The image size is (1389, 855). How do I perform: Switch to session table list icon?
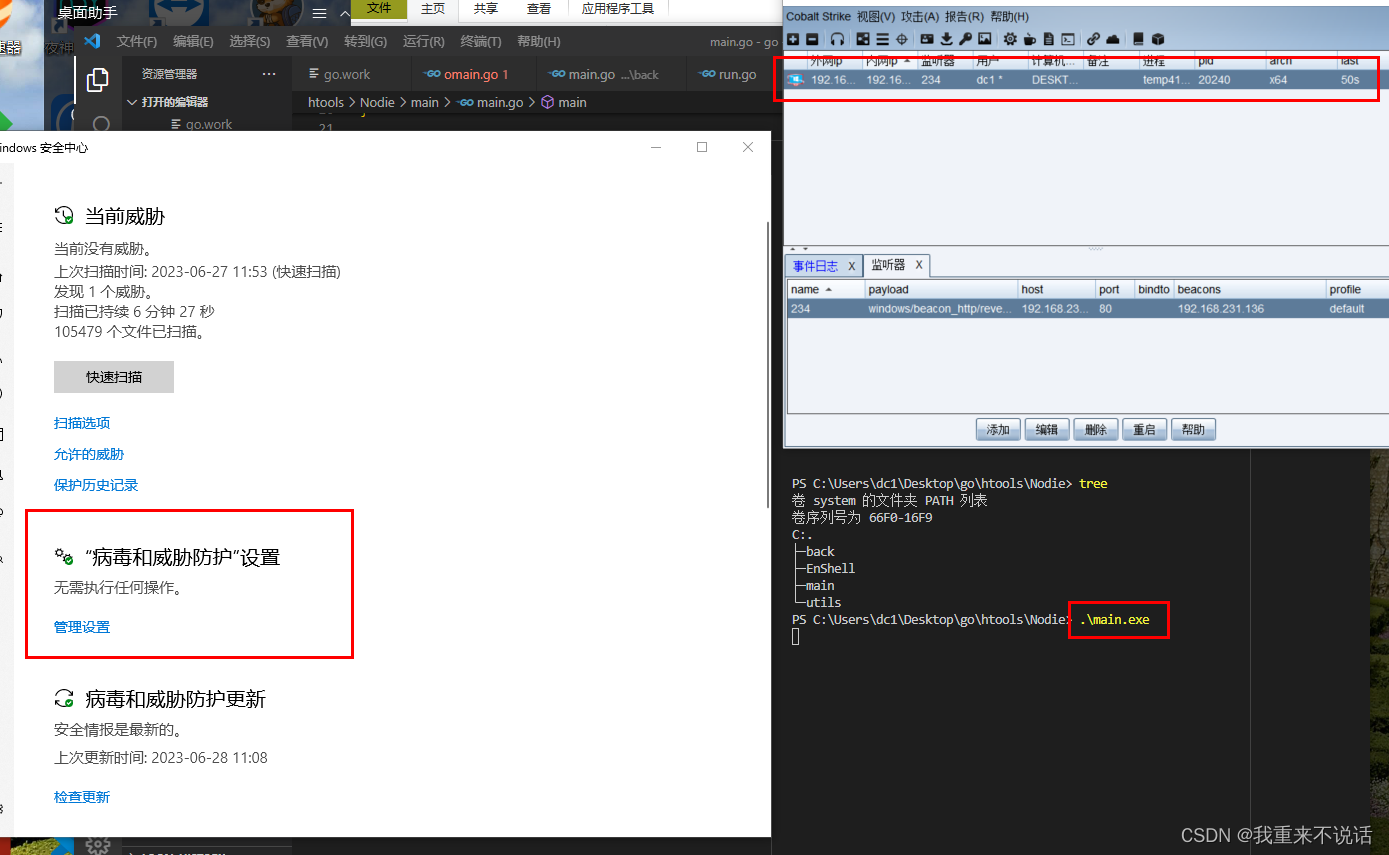(x=882, y=39)
